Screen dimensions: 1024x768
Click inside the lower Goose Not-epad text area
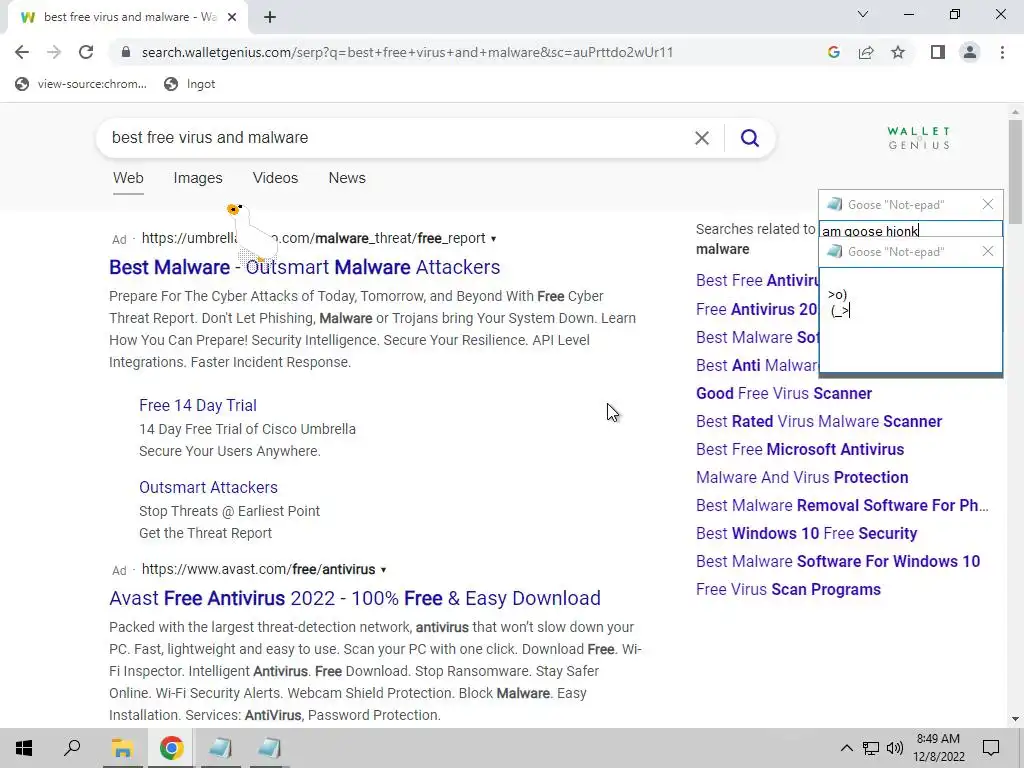910,320
